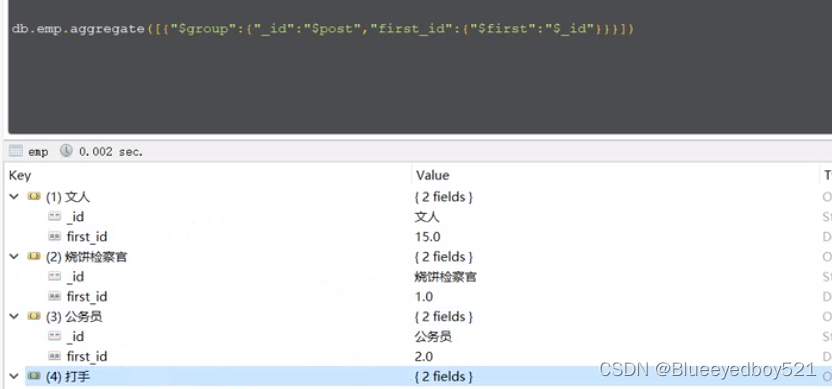Image resolution: width=832 pixels, height=389 pixels.
Task: Click the value 15.0 for first_id
Action: click(428, 237)
